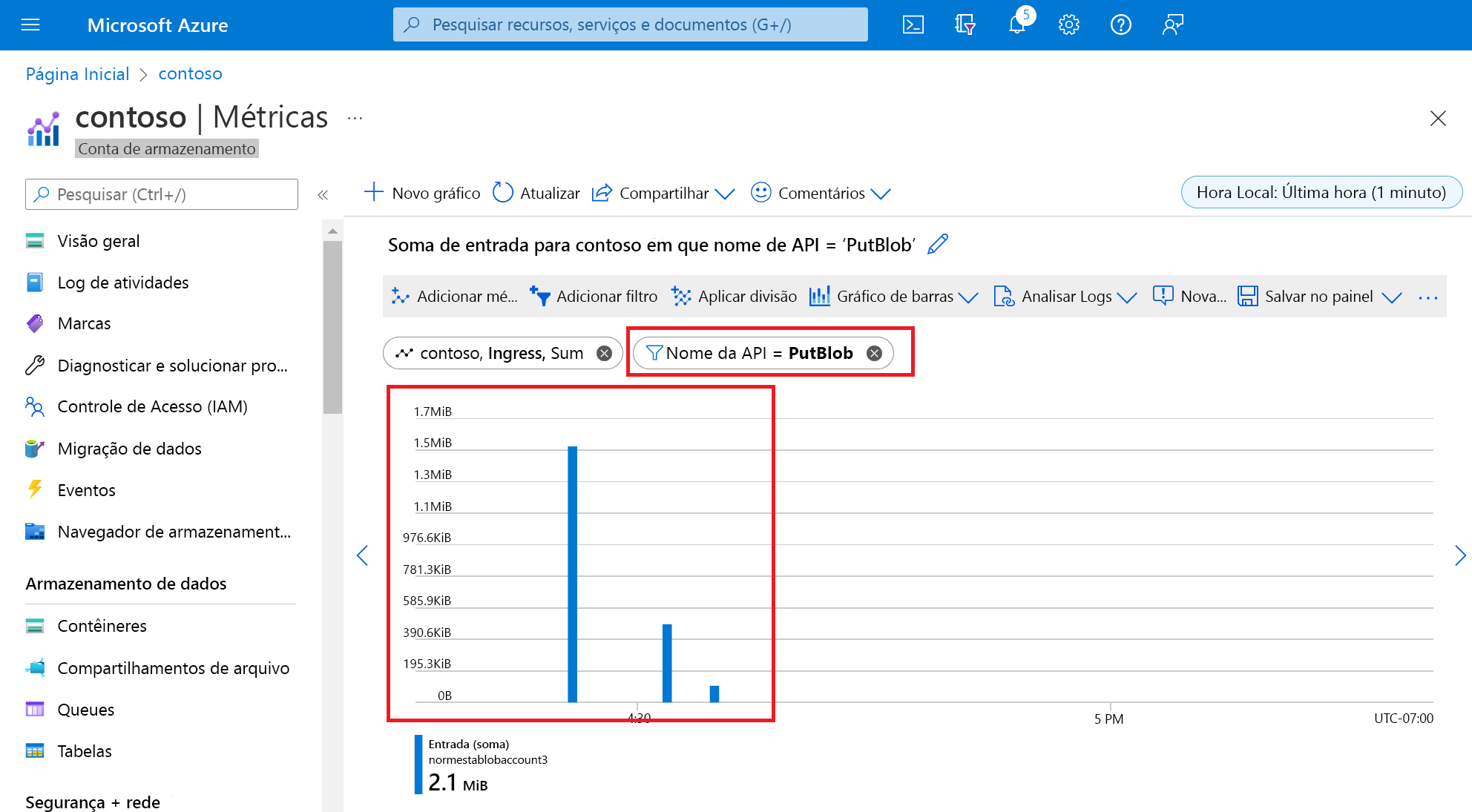Open Cloud Shell icon in top bar
This screenshot has height=812, width=1472.
coord(913,25)
